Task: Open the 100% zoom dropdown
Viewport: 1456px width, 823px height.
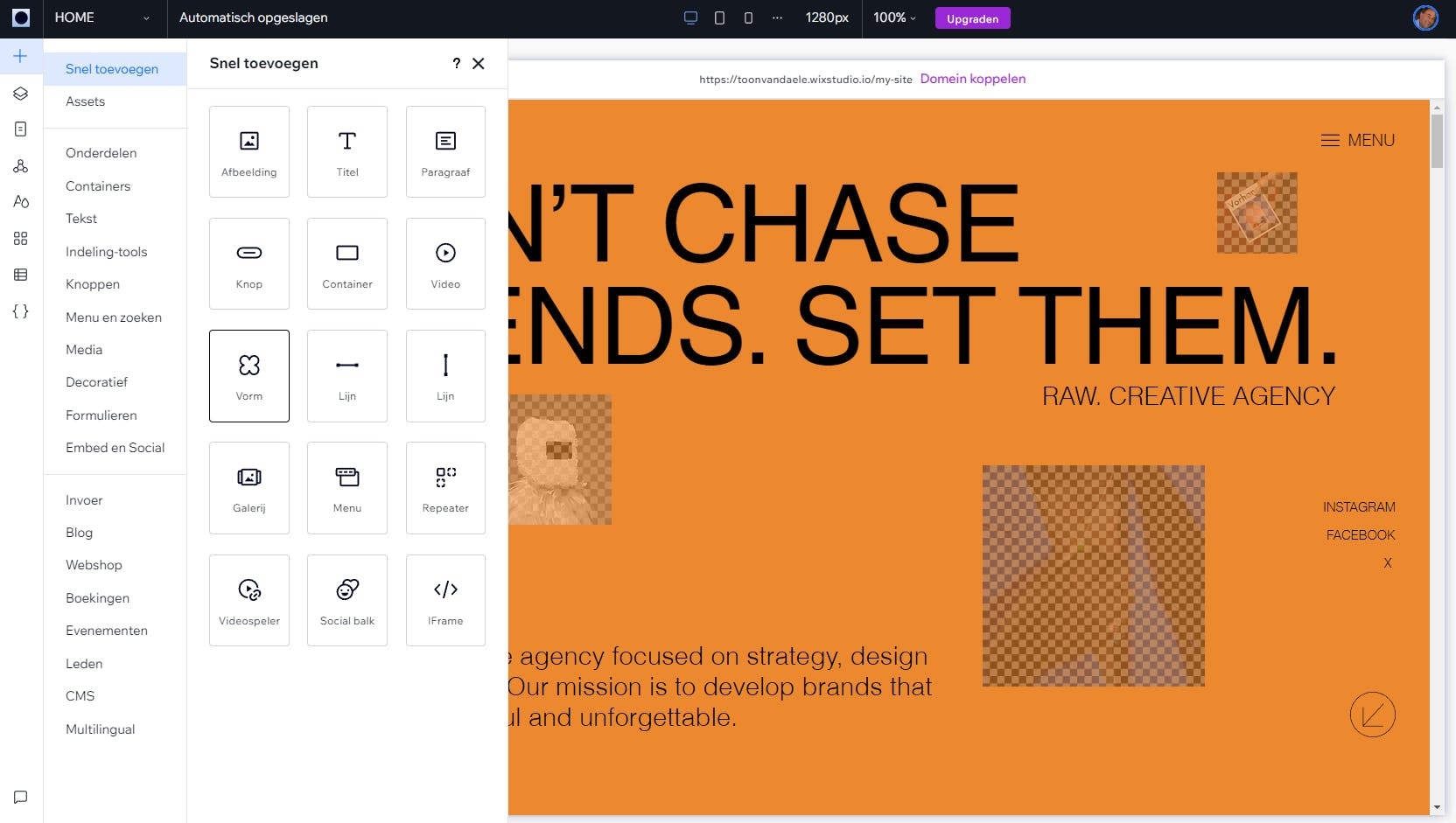Action: point(893,17)
